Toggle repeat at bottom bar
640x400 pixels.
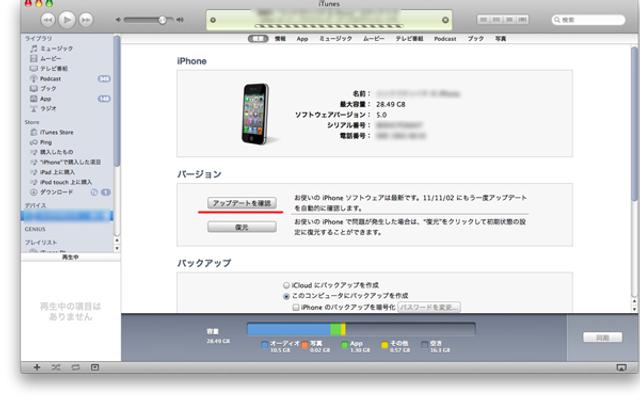pos(76,367)
